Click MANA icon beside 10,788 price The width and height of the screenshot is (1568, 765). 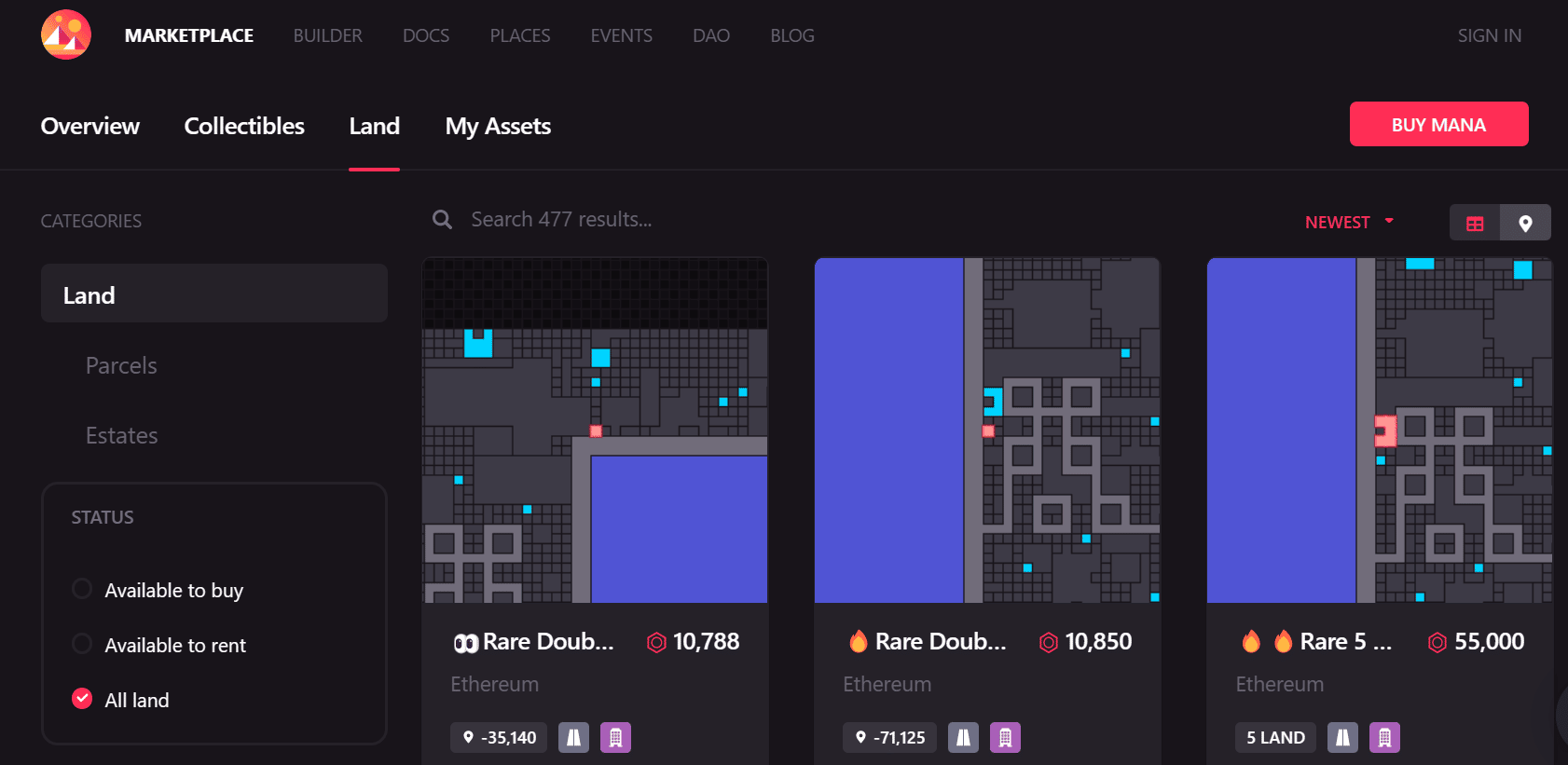click(x=656, y=642)
